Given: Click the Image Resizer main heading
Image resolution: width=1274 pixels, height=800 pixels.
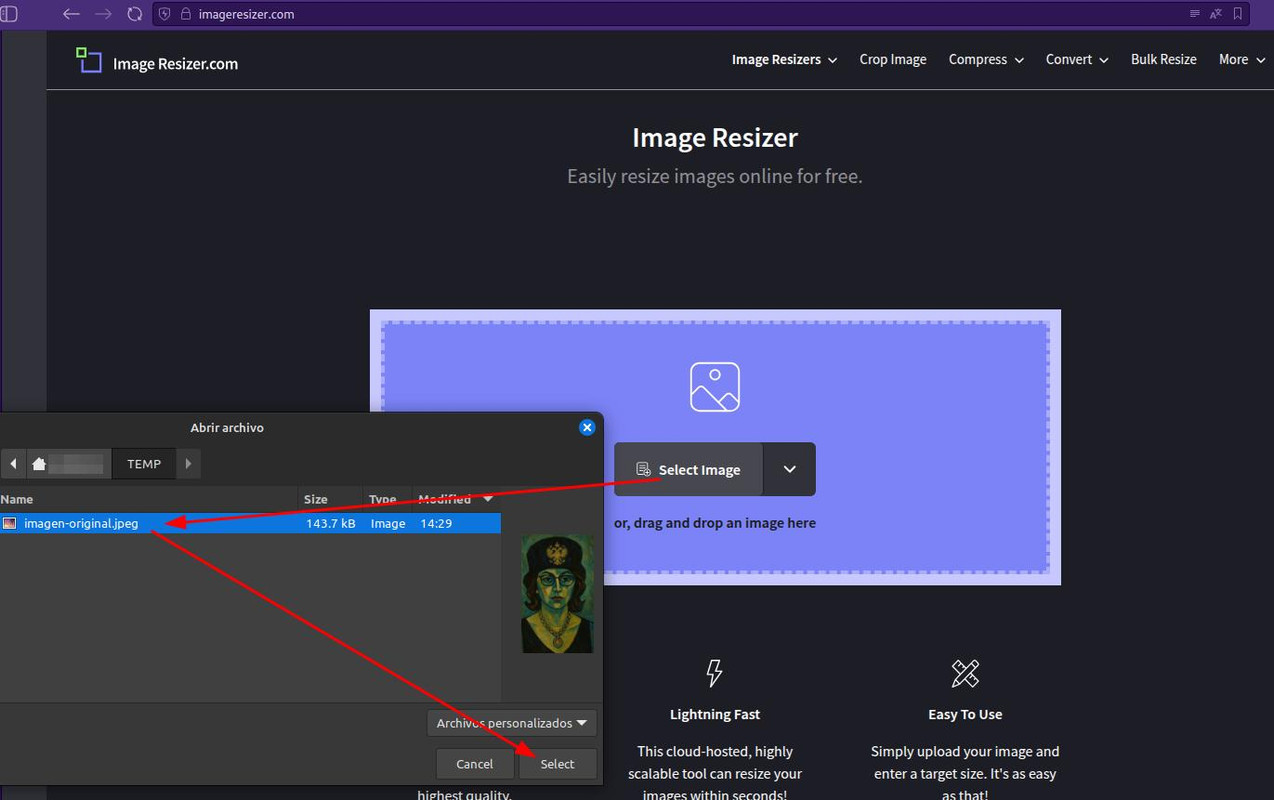Looking at the screenshot, I should click(x=715, y=138).
